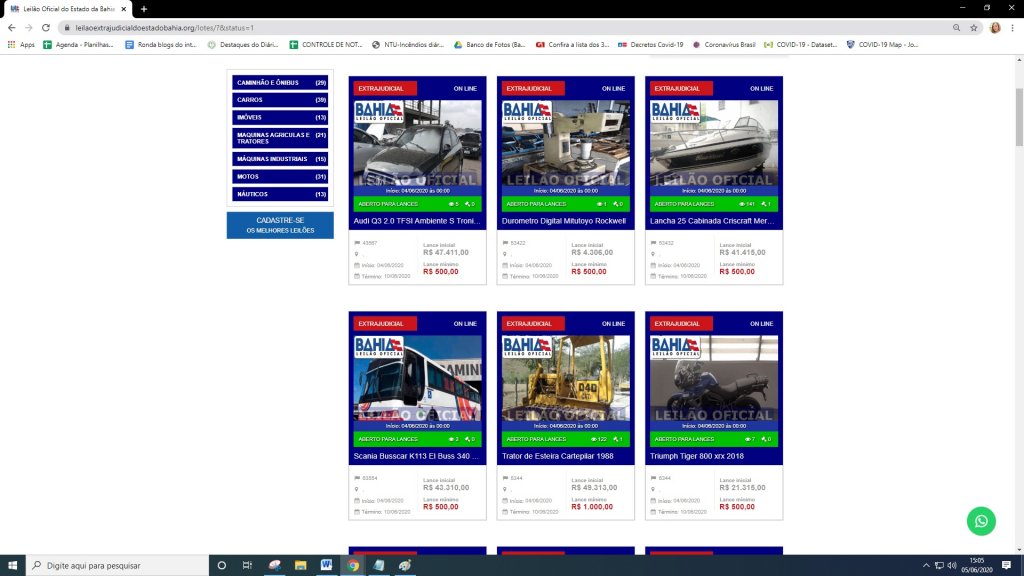Open Chrome three-dot menu

1012,28
